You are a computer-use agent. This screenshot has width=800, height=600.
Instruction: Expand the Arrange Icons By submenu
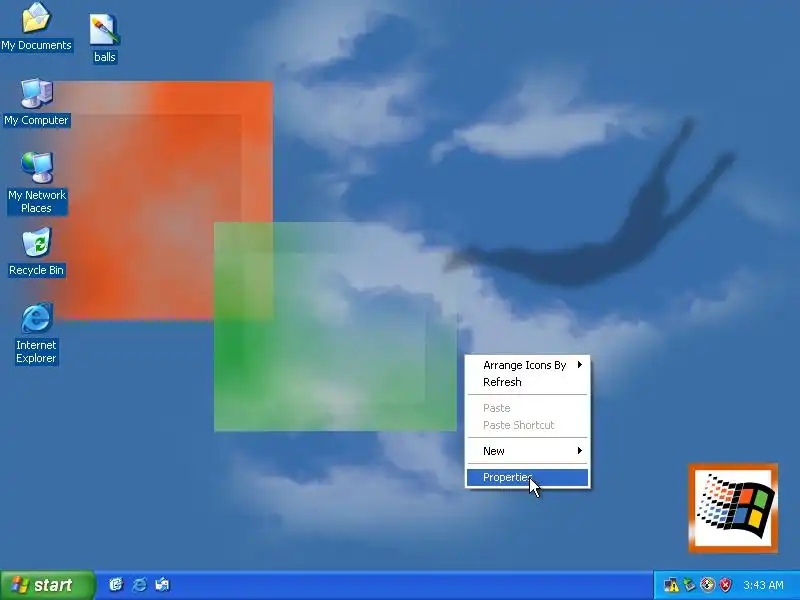(528, 365)
